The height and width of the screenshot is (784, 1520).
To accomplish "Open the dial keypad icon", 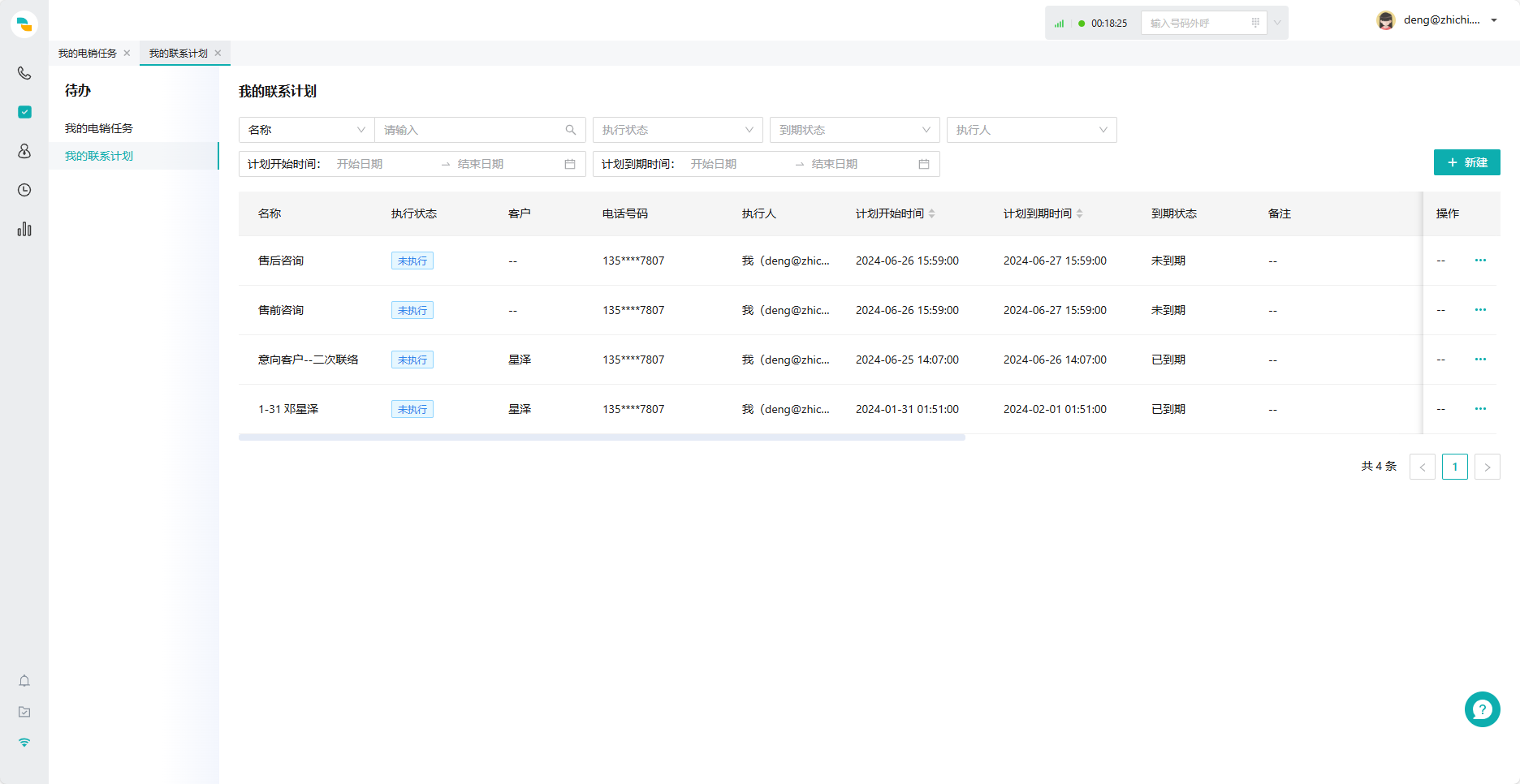I will pyautogui.click(x=1255, y=23).
